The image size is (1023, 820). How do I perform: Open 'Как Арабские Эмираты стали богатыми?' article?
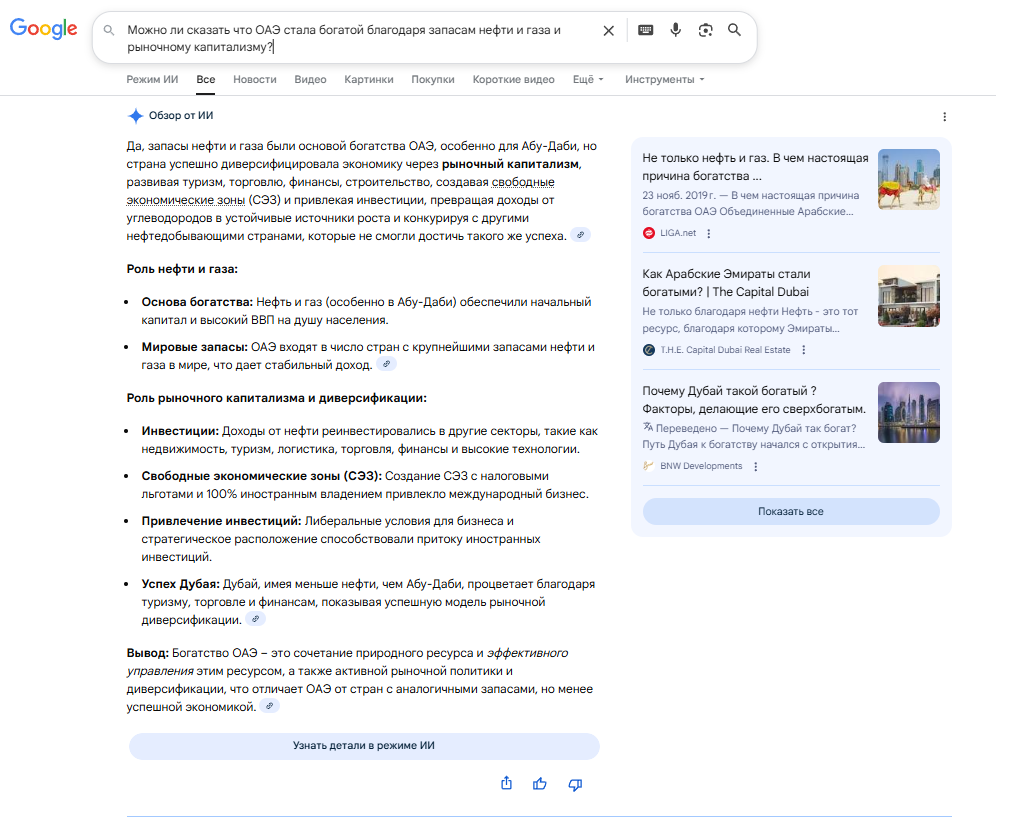[726, 283]
